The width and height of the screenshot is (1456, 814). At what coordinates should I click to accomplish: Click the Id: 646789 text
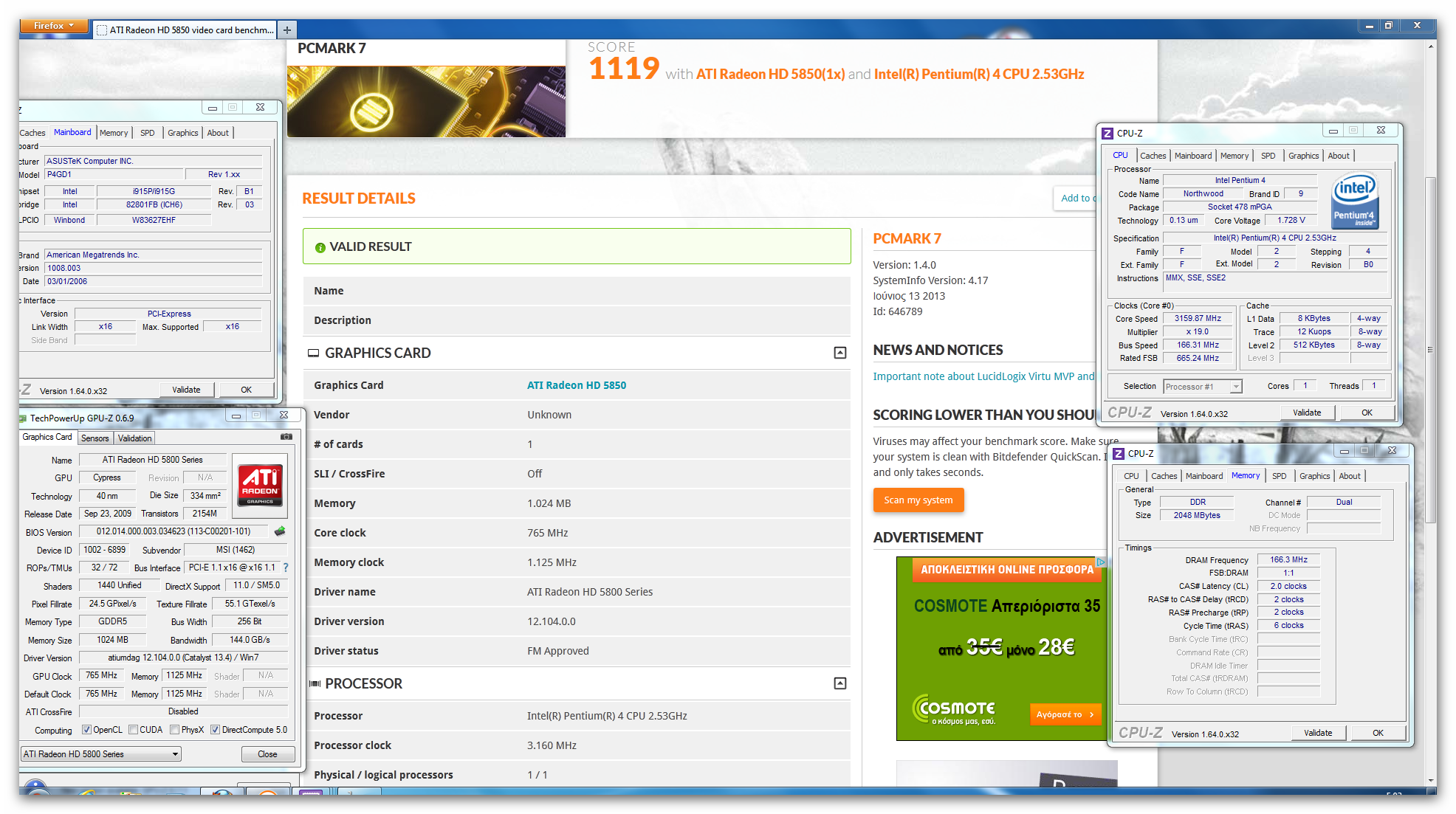click(x=898, y=311)
